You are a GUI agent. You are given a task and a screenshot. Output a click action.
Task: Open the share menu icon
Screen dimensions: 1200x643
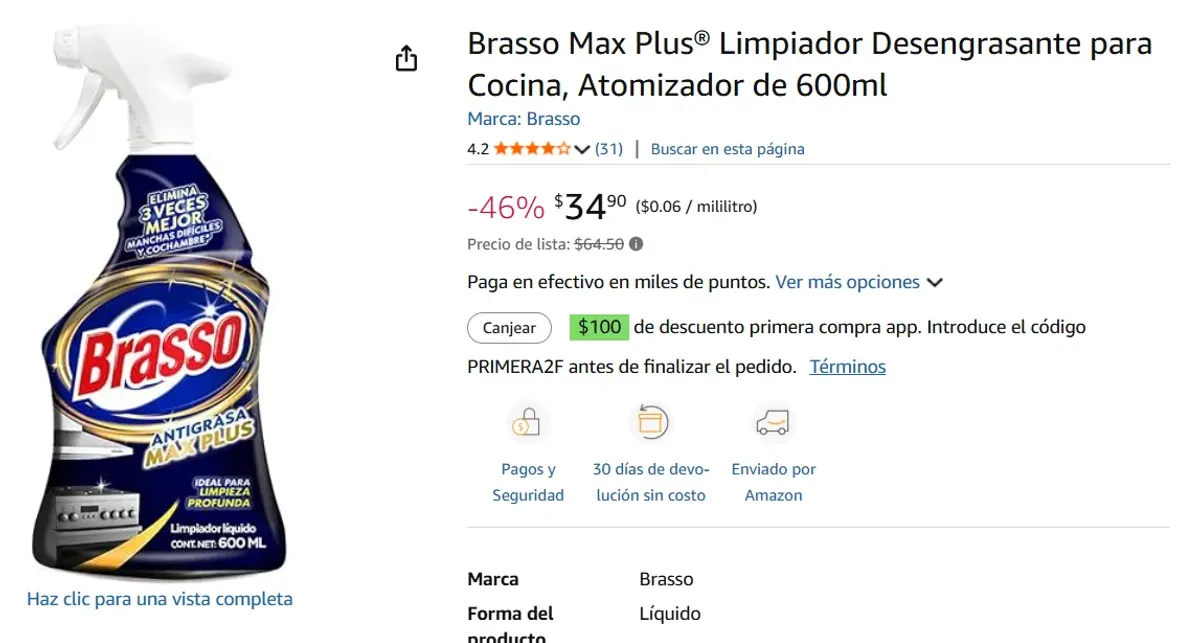pyautogui.click(x=406, y=58)
